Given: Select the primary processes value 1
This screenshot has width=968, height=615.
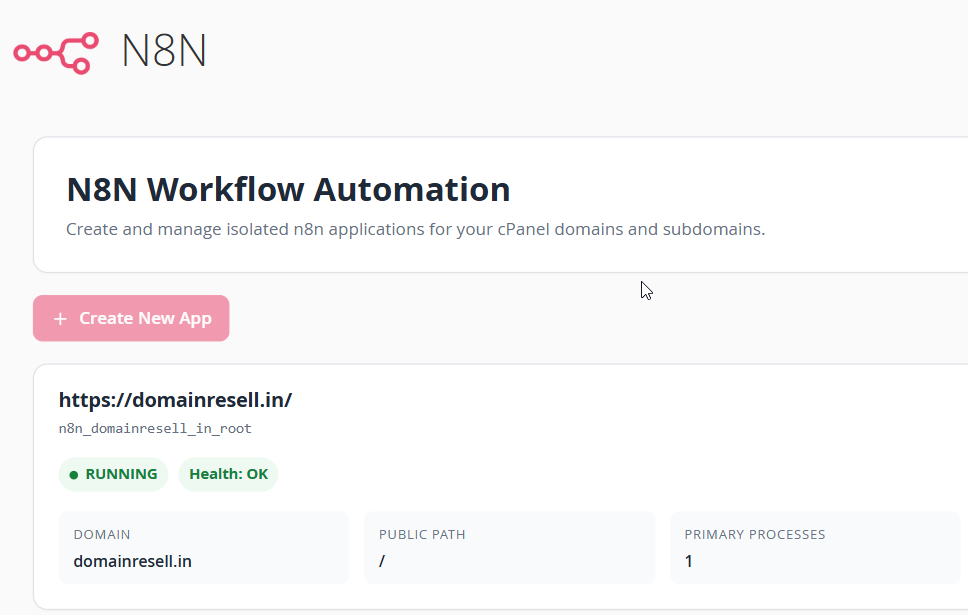Looking at the screenshot, I should (688, 561).
